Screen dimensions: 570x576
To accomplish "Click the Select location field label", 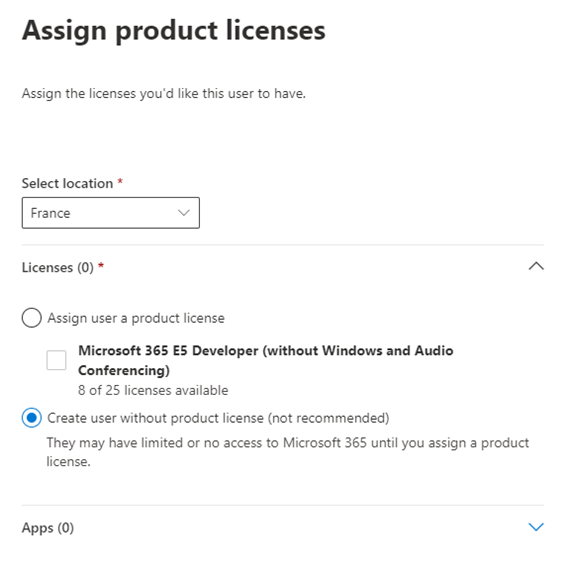I will click(x=67, y=183).
